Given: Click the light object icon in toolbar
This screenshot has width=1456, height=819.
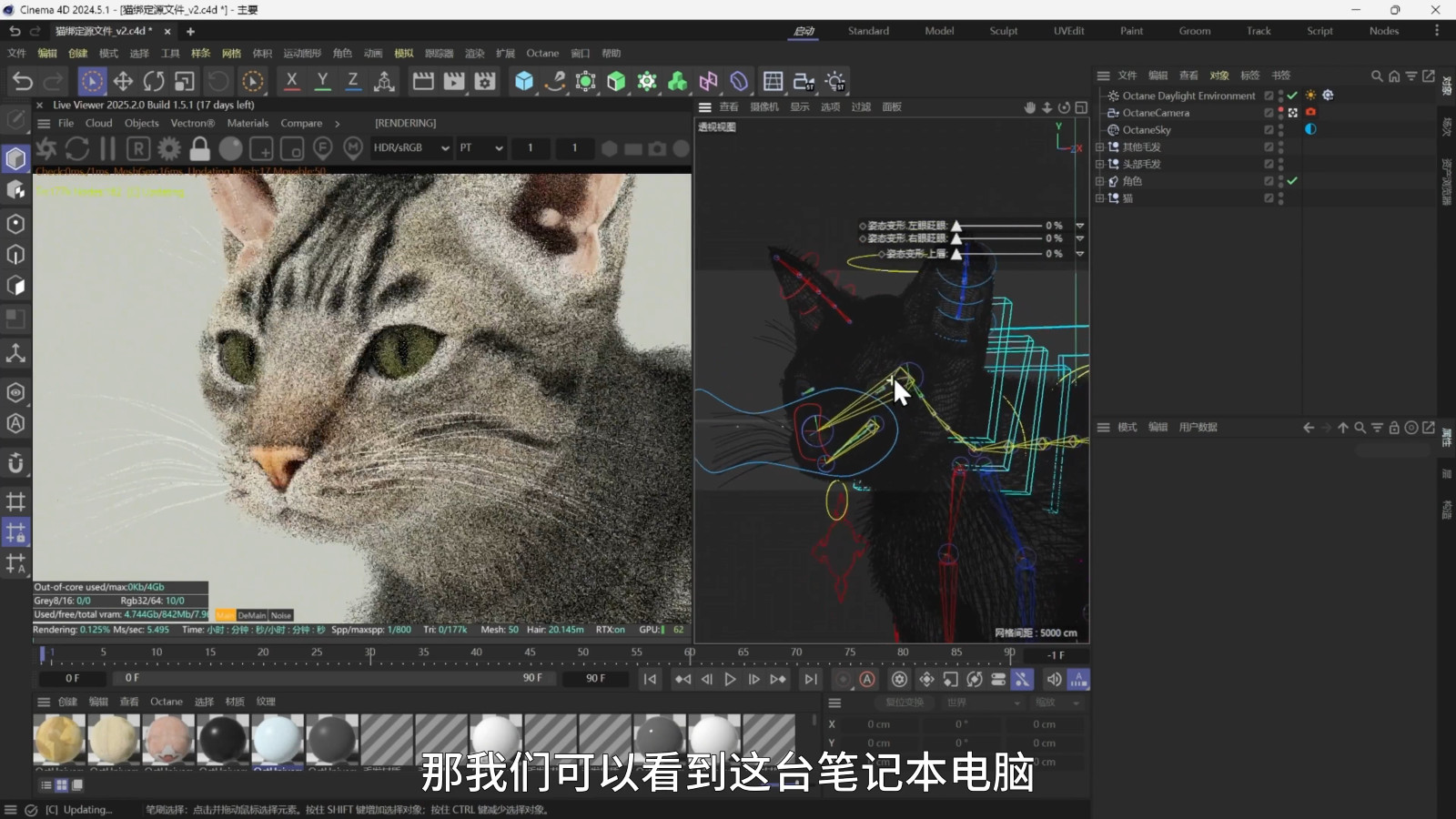Looking at the screenshot, I should (835, 81).
